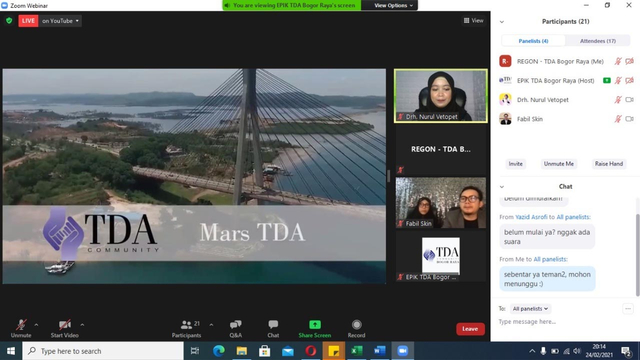The image size is (640, 360).
Task: Click the Unmute Me button
Action: [x=559, y=164]
